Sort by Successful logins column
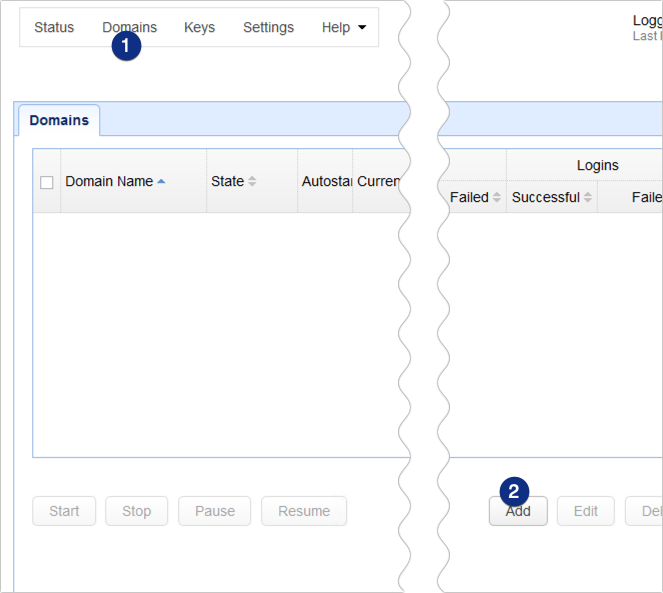The image size is (663, 593). tap(545, 197)
